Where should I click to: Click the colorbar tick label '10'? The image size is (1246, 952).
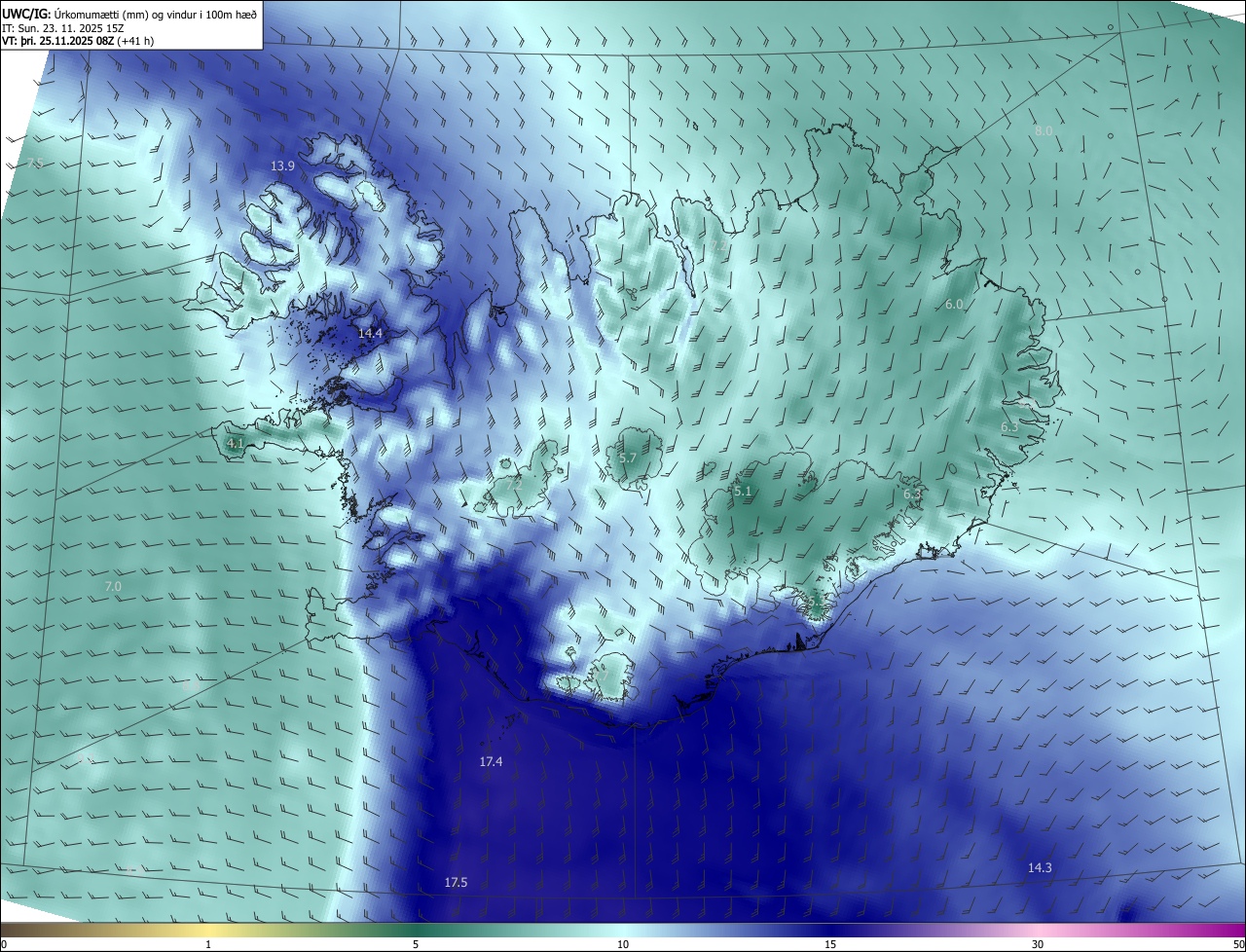pyautogui.click(x=623, y=944)
